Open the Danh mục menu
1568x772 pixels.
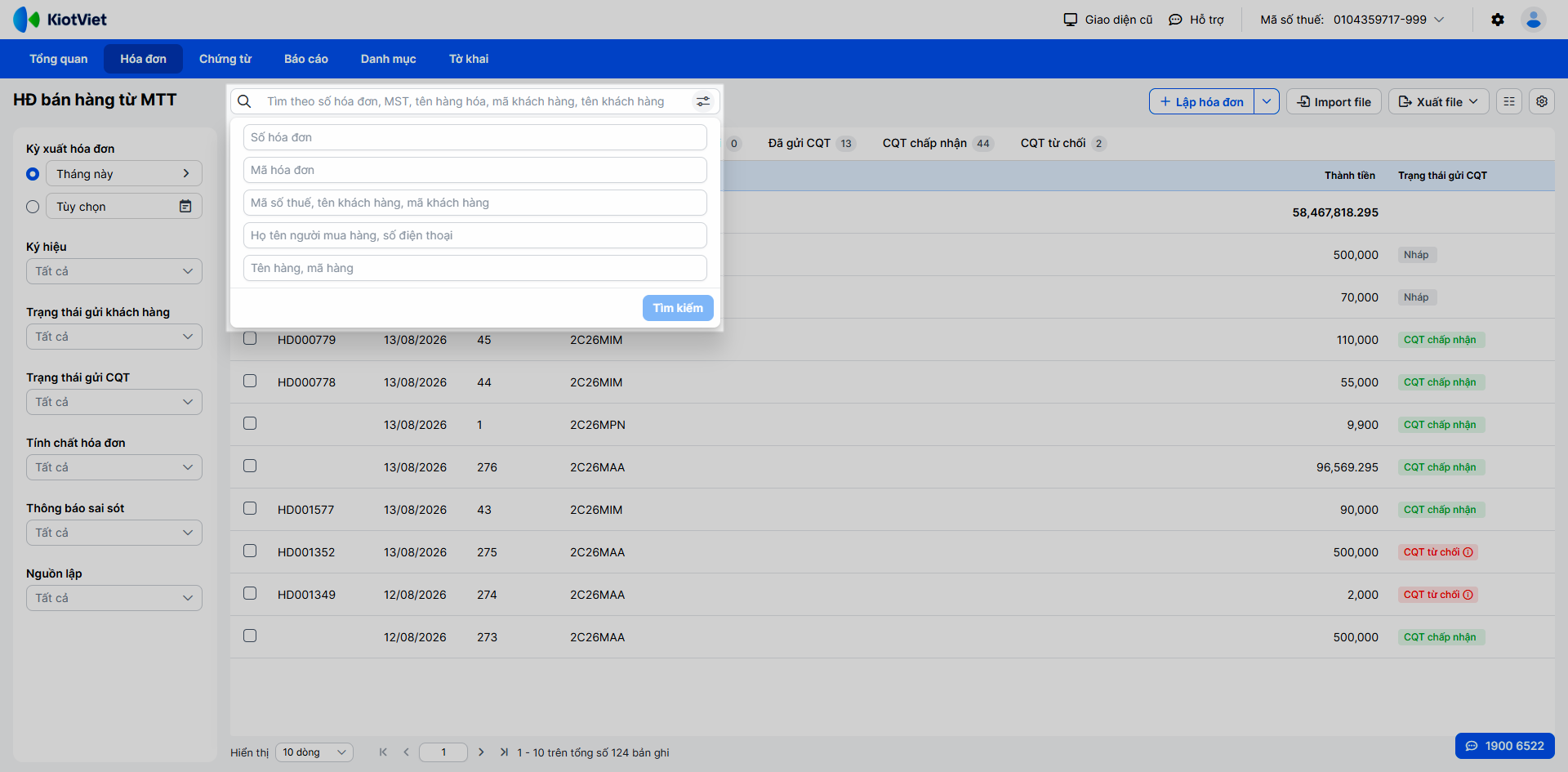pos(389,59)
